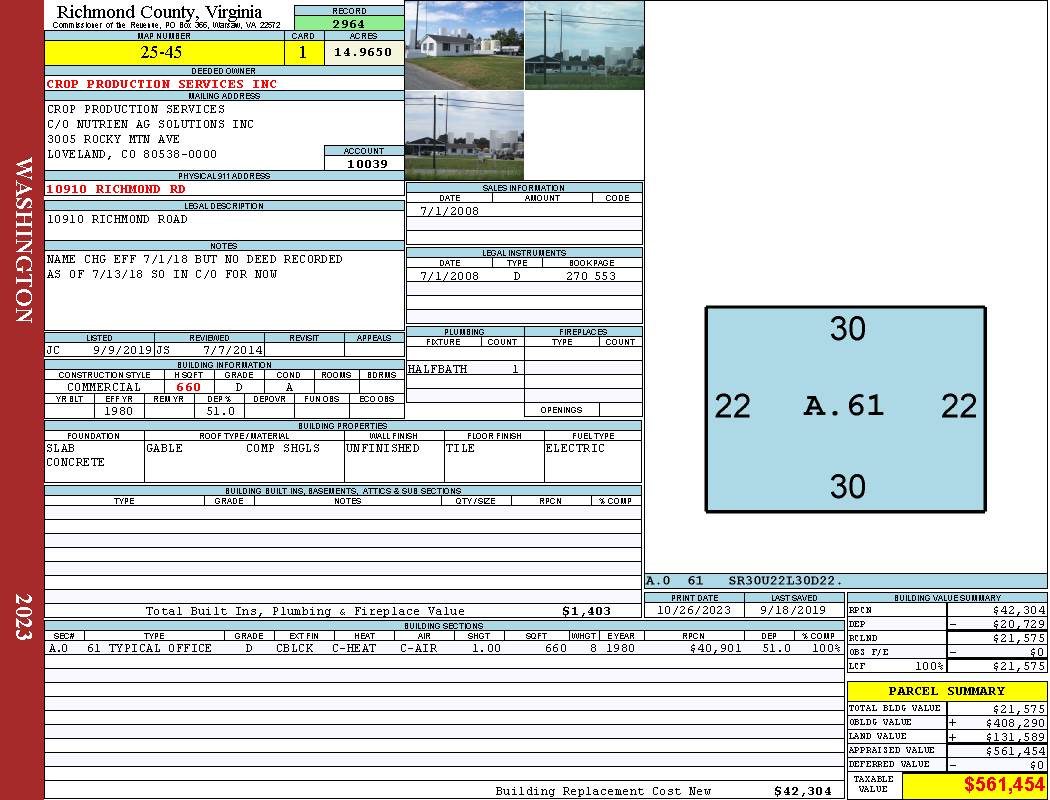Click construction style COMMERCIAL
The height and width of the screenshot is (800, 1050).
104,387
